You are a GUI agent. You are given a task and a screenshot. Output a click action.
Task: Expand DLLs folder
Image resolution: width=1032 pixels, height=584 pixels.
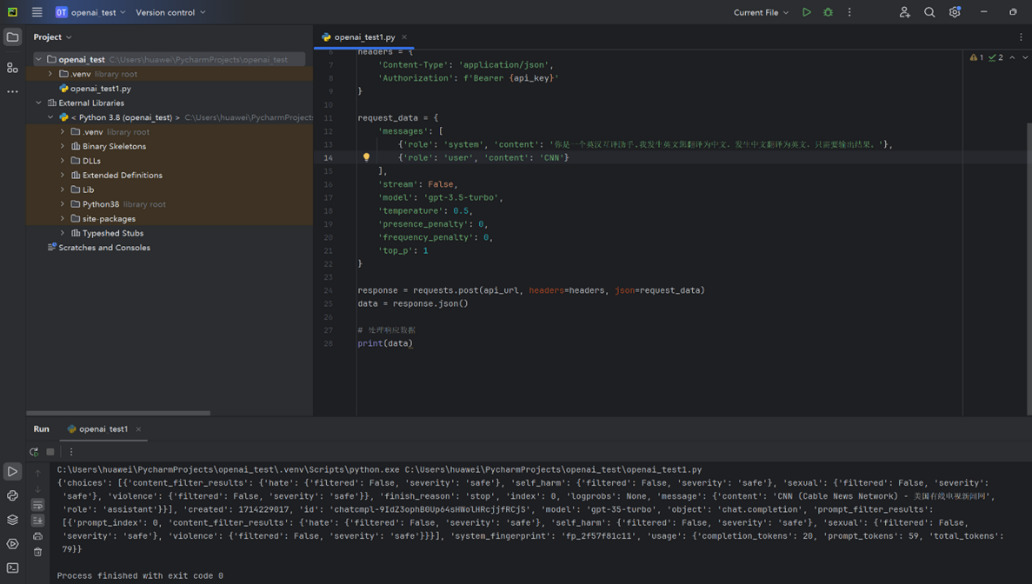pyautogui.click(x=63, y=161)
